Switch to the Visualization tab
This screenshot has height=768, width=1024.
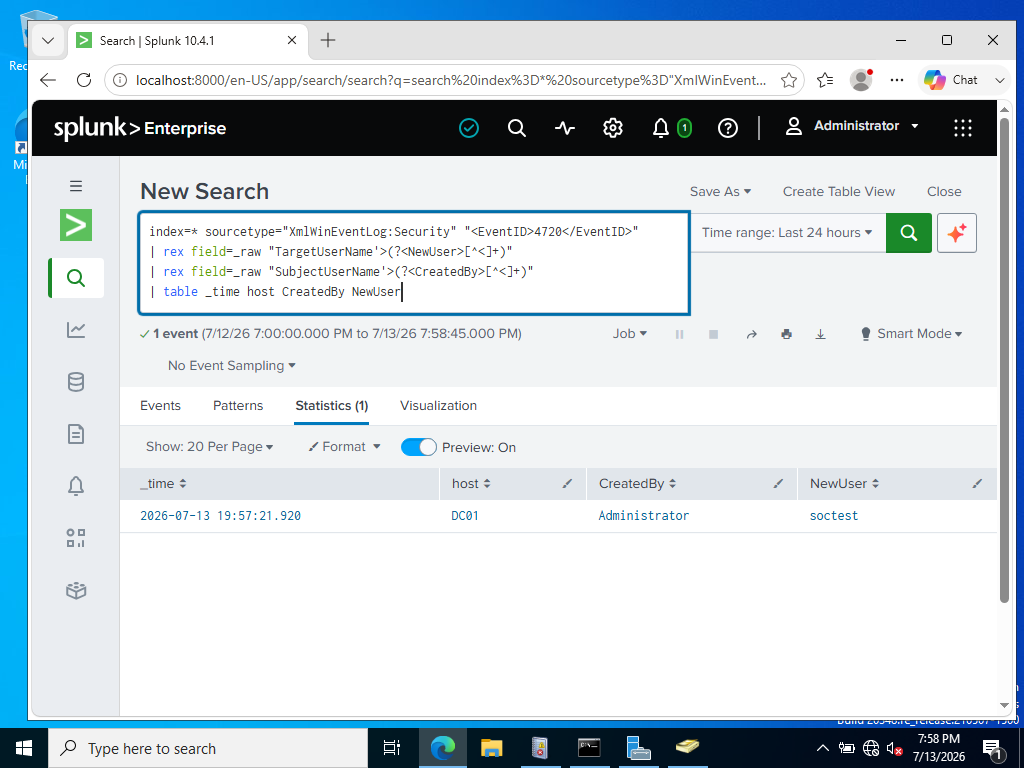click(x=438, y=406)
